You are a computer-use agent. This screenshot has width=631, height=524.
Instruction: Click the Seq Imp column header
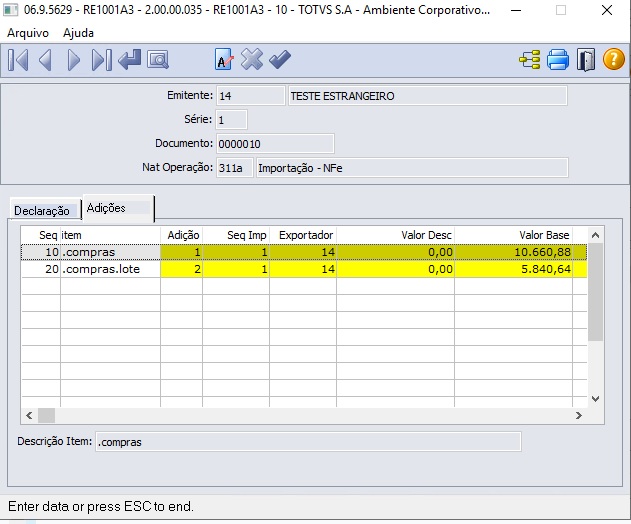[236, 235]
